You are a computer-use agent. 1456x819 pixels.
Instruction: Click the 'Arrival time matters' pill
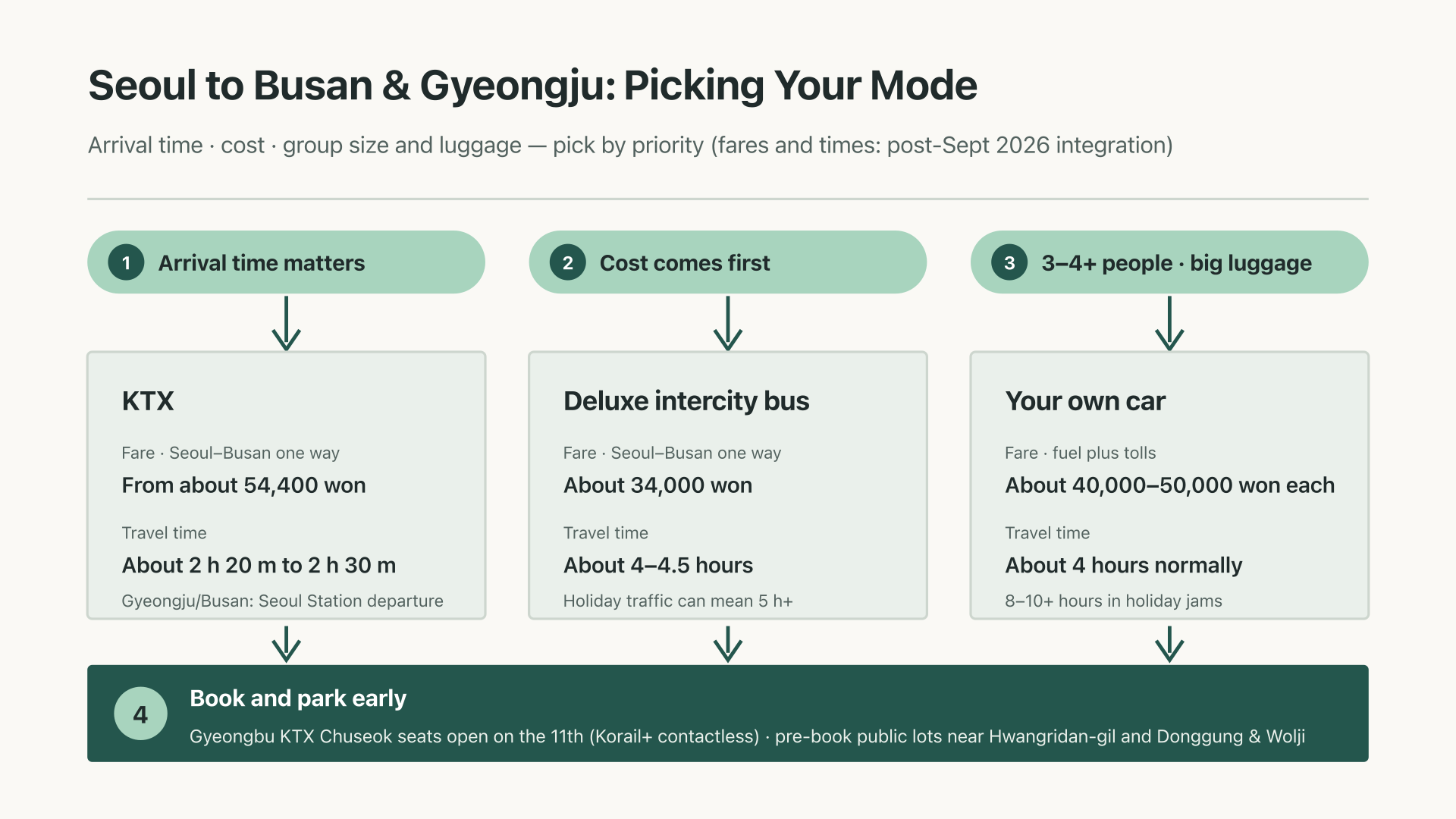tap(286, 262)
